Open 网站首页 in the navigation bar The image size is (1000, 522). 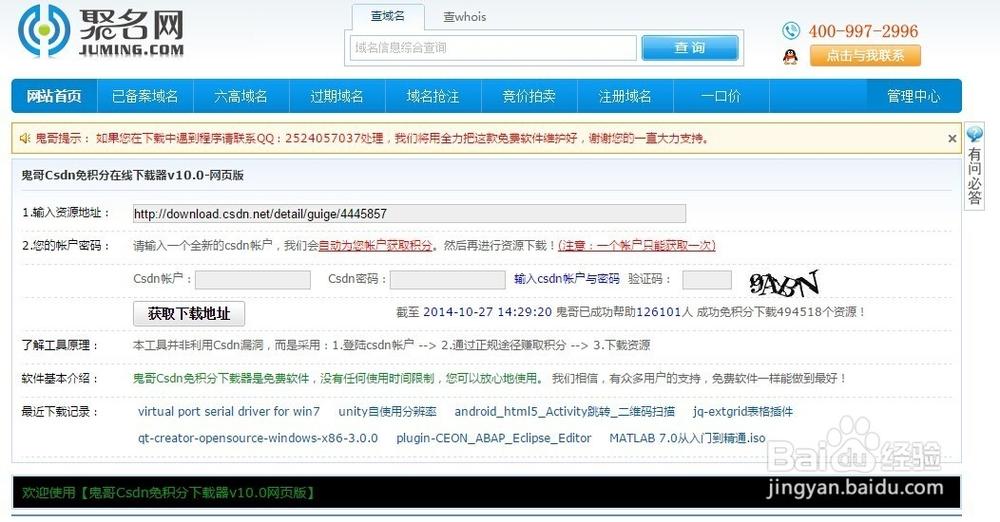click(x=54, y=96)
